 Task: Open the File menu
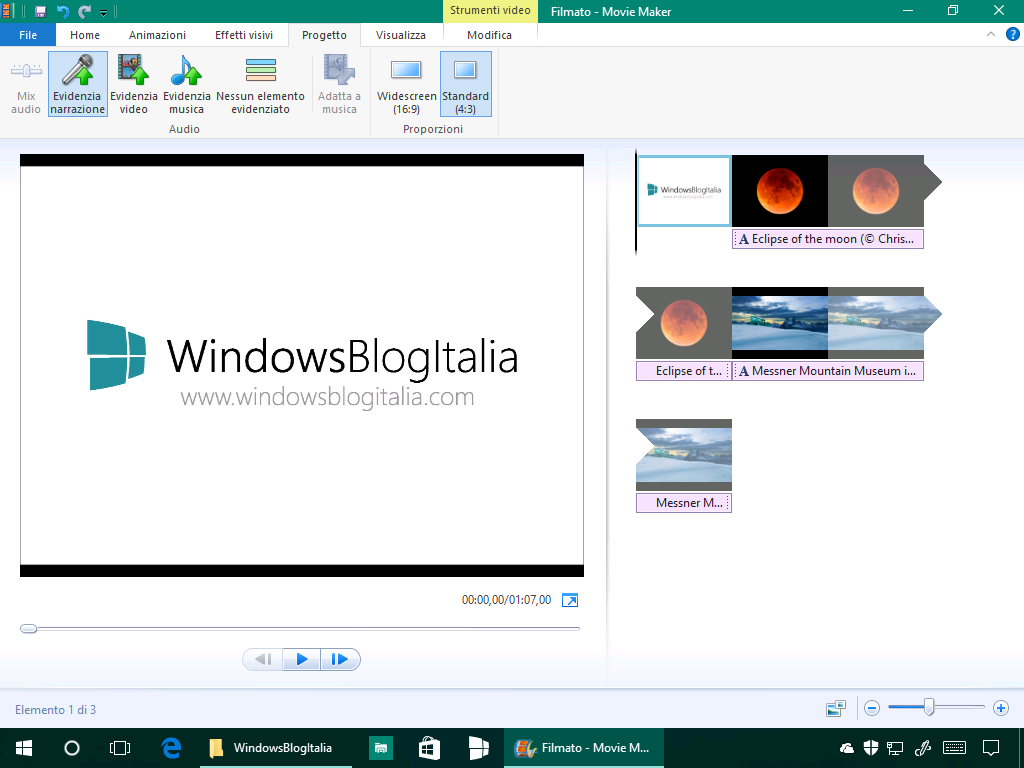28,35
